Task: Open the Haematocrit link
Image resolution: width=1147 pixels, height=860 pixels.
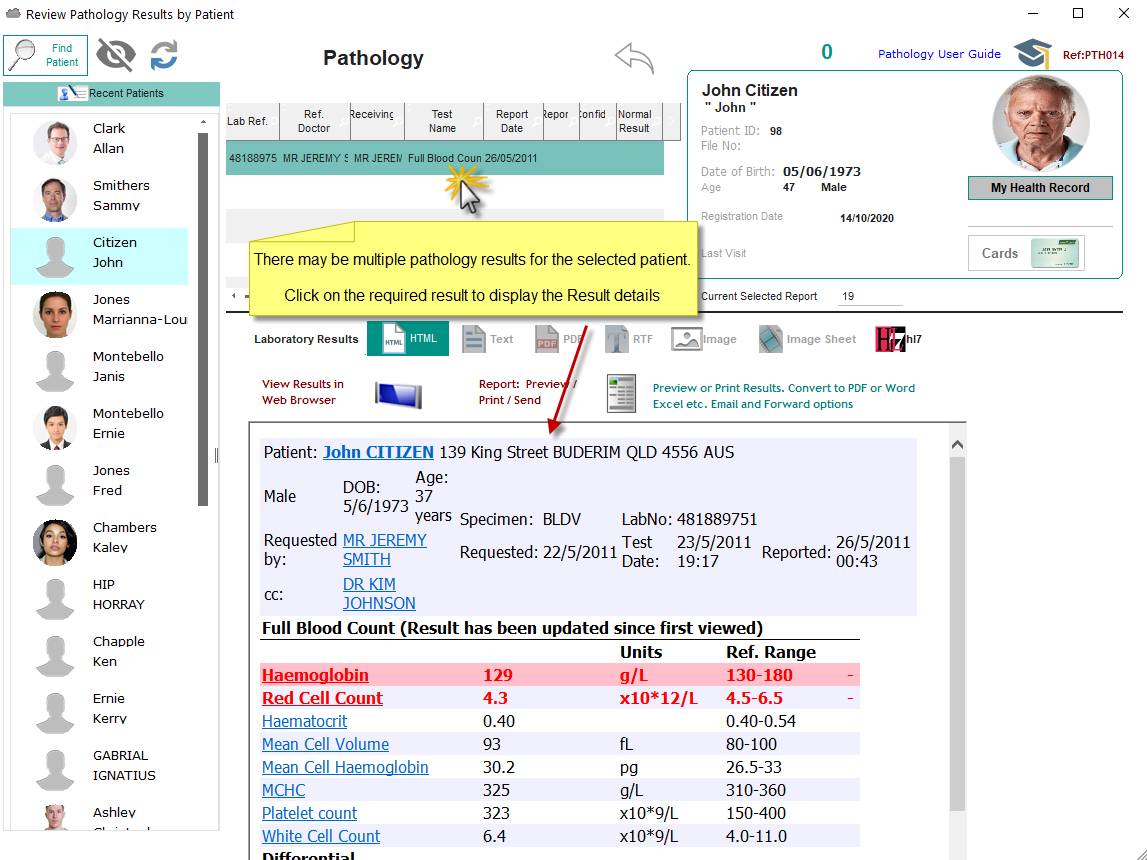Action: [x=304, y=721]
